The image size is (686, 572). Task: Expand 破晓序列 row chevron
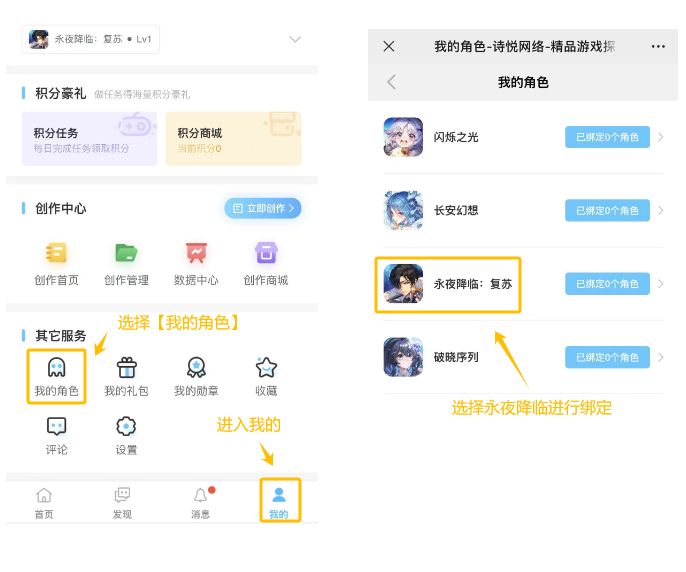(x=661, y=357)
